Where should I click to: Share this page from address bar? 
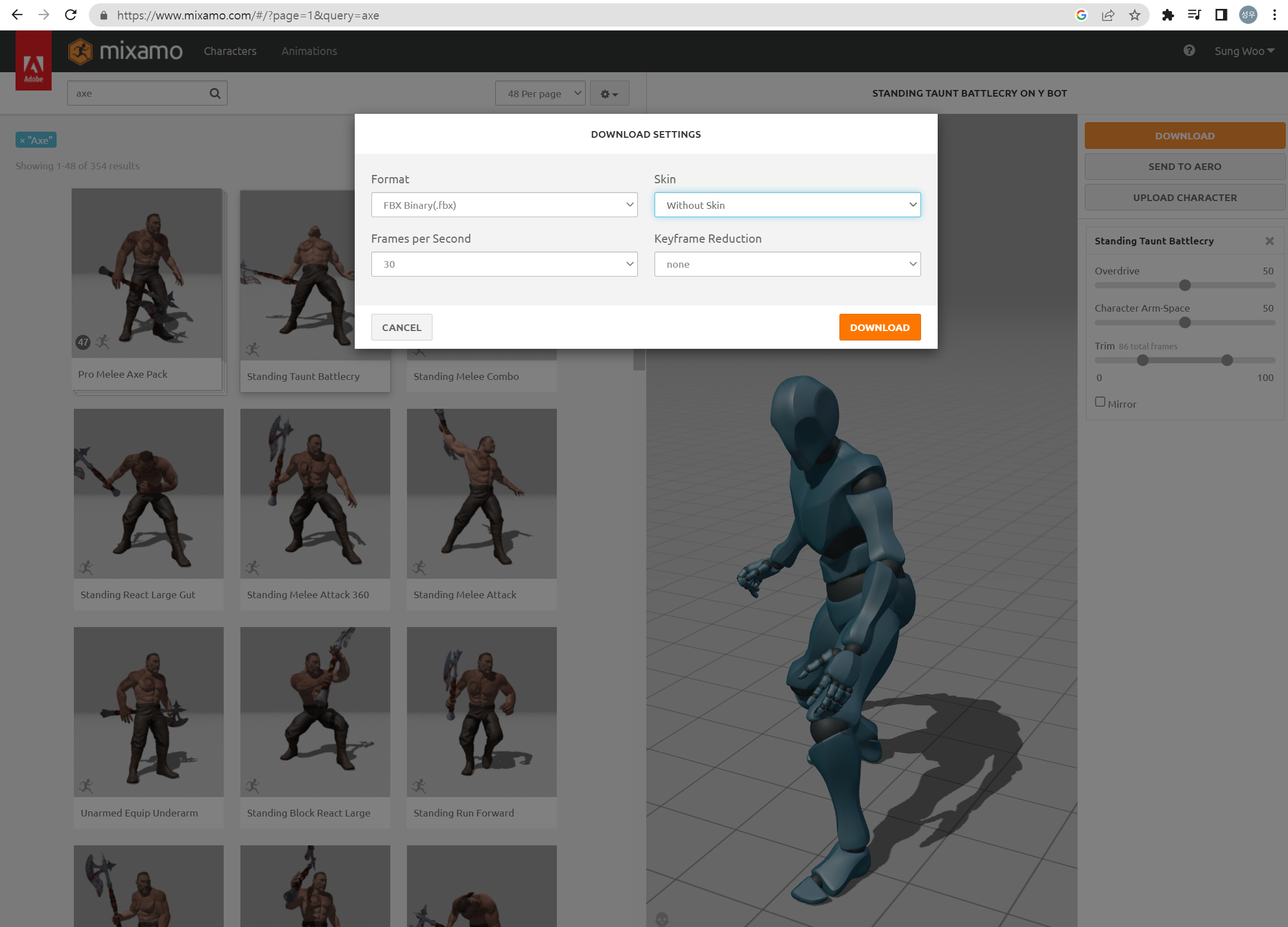click(1108, 16)
